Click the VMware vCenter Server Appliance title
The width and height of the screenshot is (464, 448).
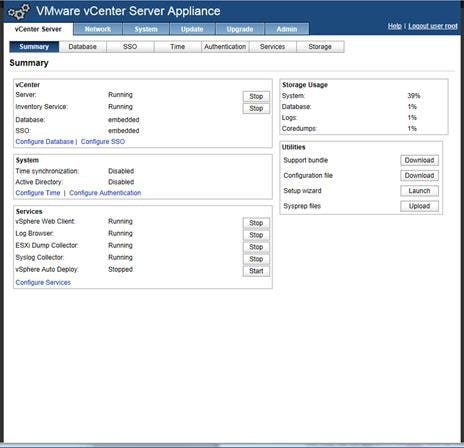pos(128,11)
